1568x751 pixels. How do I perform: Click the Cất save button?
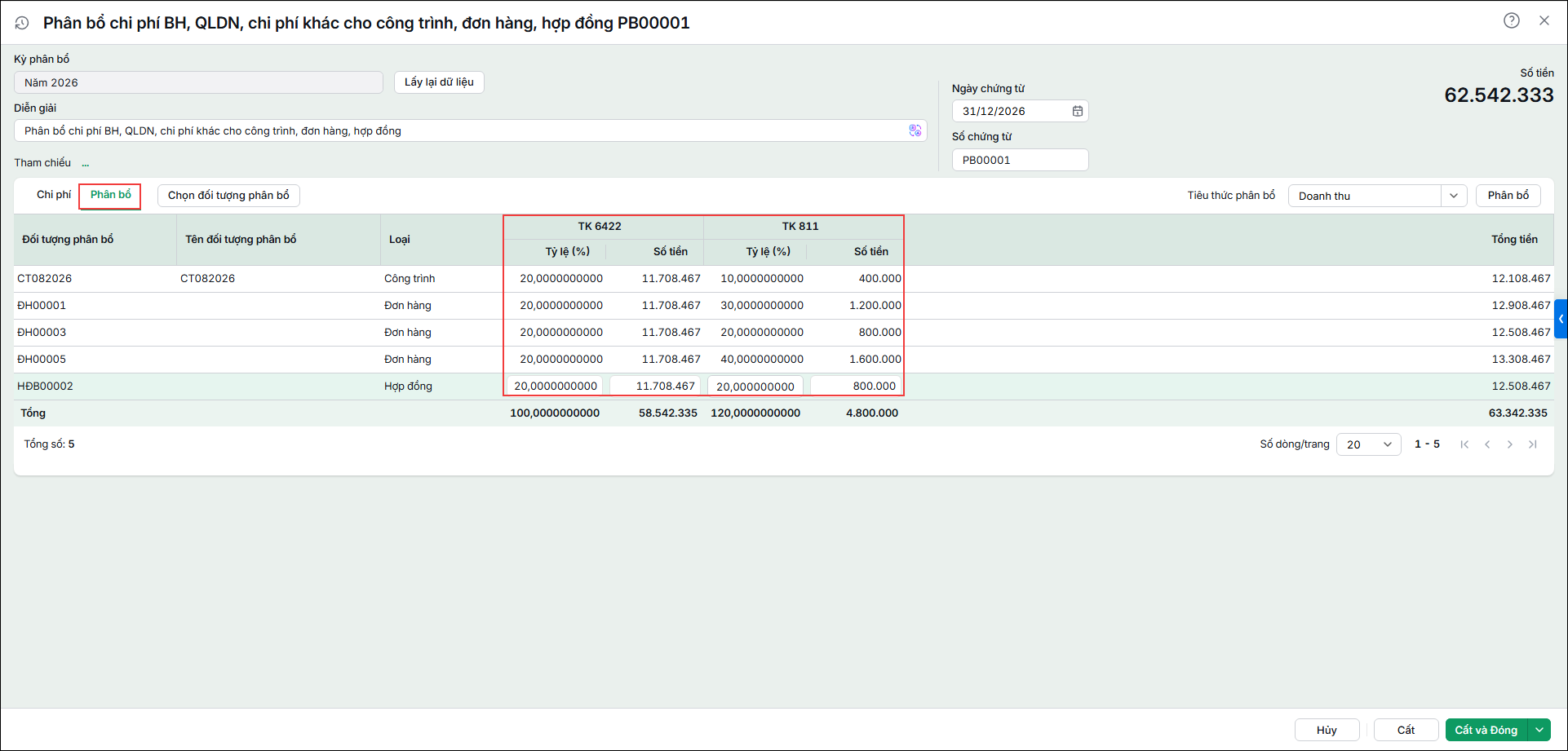1406,730
